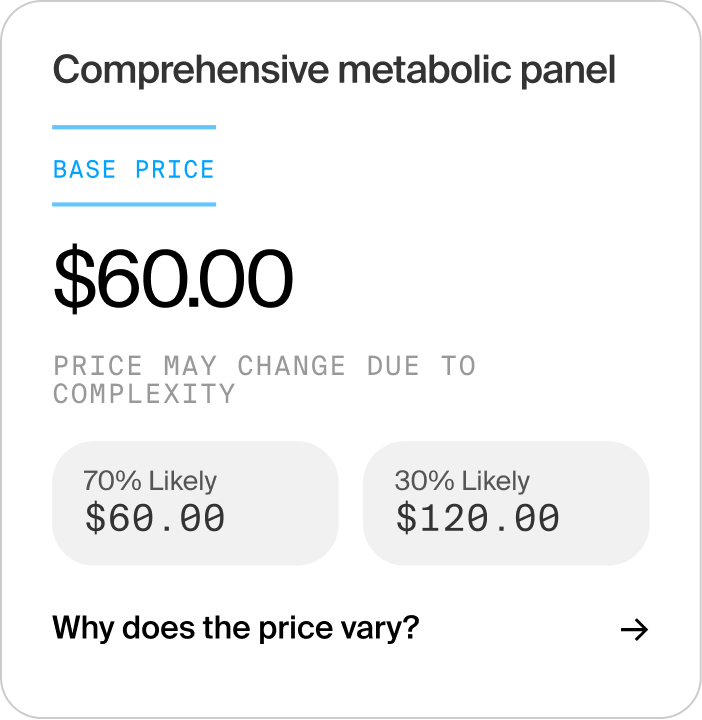Click the word PRICE in blue label
Viewport: 702px width, 720px height.
click(174, 169)
